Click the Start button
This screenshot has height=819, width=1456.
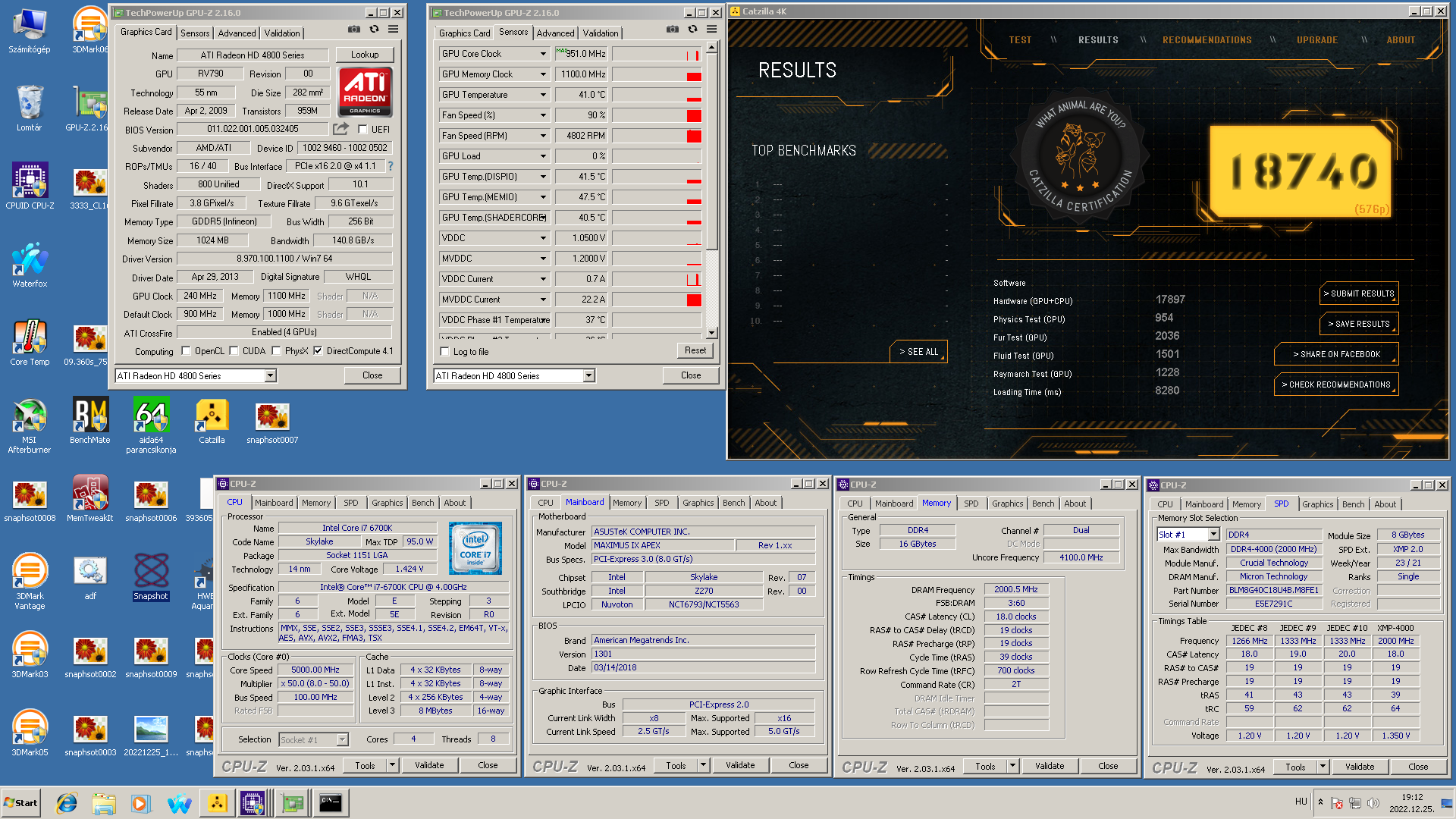[20, 803]
